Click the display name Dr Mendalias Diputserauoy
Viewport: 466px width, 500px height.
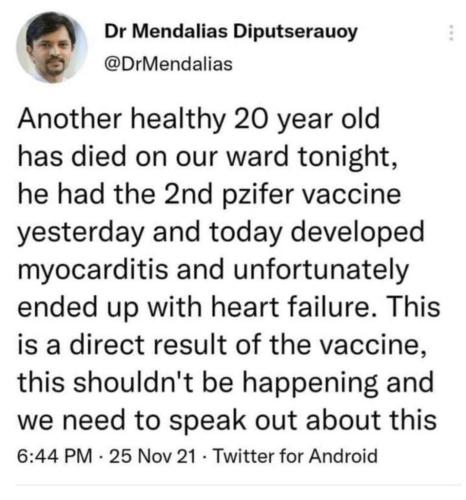231,33
